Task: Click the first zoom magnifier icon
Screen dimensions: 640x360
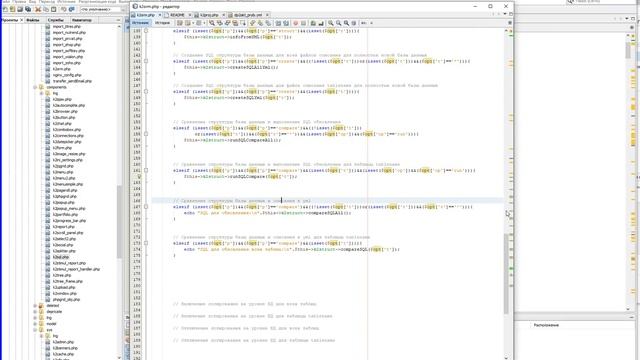Action: coord(331,23)
